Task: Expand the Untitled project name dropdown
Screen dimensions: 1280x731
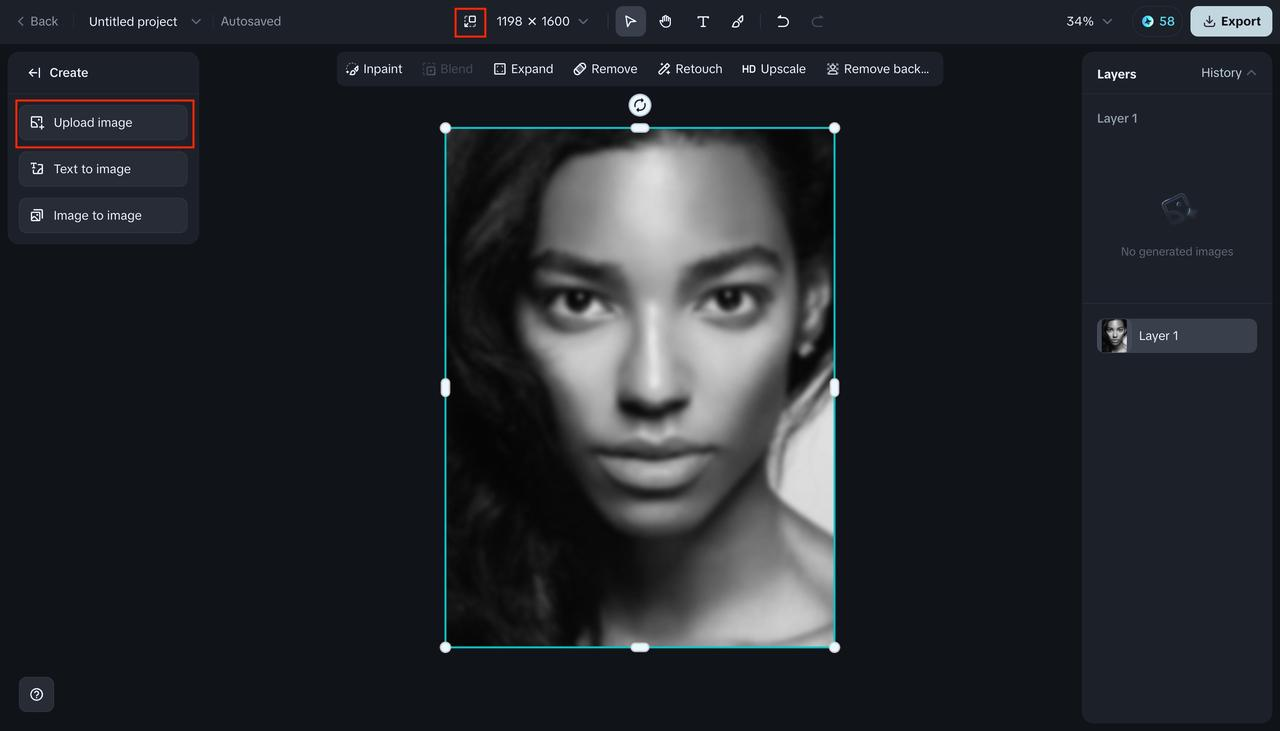Action: click(x=195, y=20)
